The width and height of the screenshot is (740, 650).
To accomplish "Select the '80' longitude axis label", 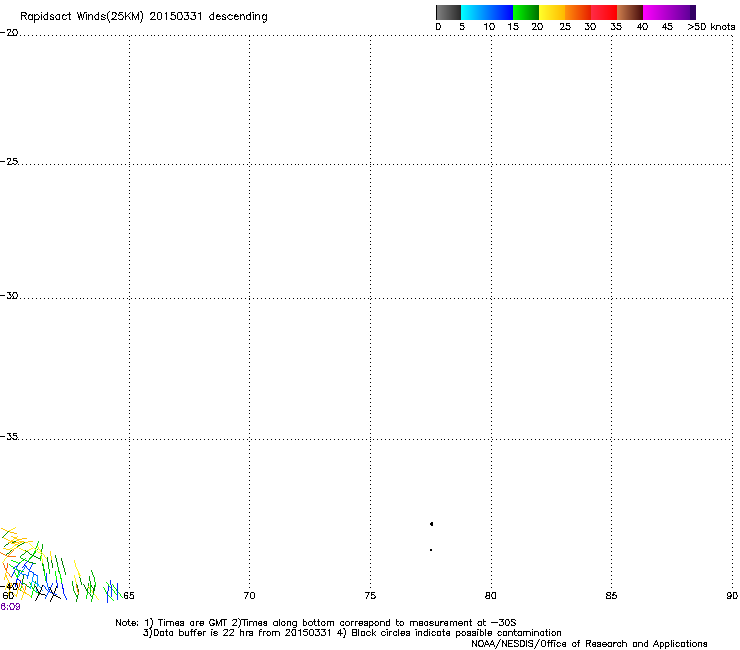I will pyautogui.click(x=491, y=596).
